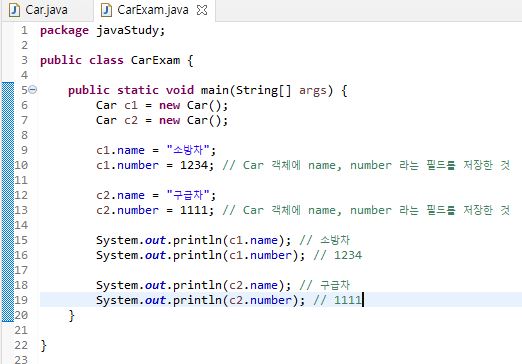
Task: Collapse the main method fold marker
Action: click(x=33, y=89)
